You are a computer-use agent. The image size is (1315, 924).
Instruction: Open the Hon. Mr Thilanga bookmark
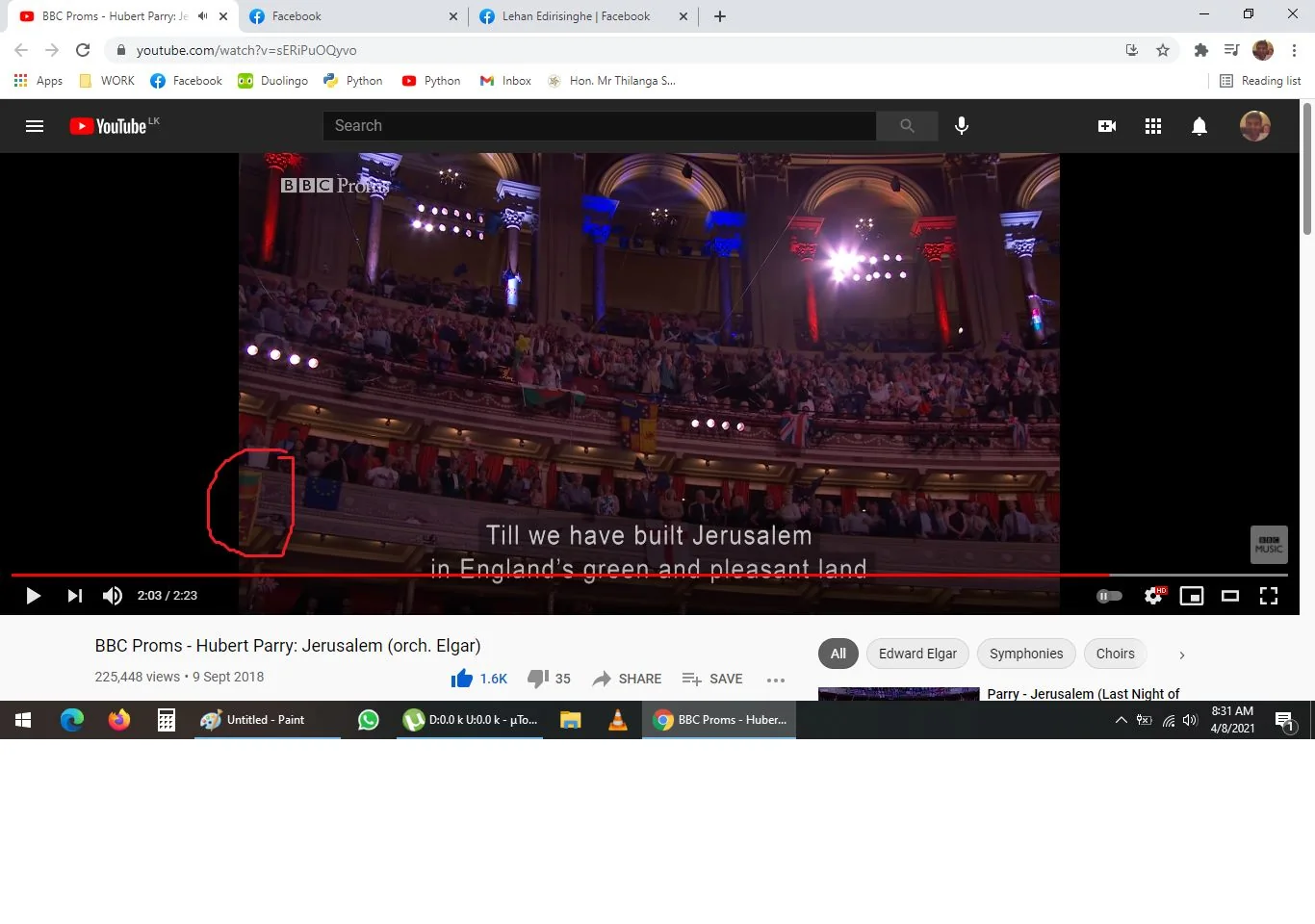pyautogui.click(x=611, y=81)
